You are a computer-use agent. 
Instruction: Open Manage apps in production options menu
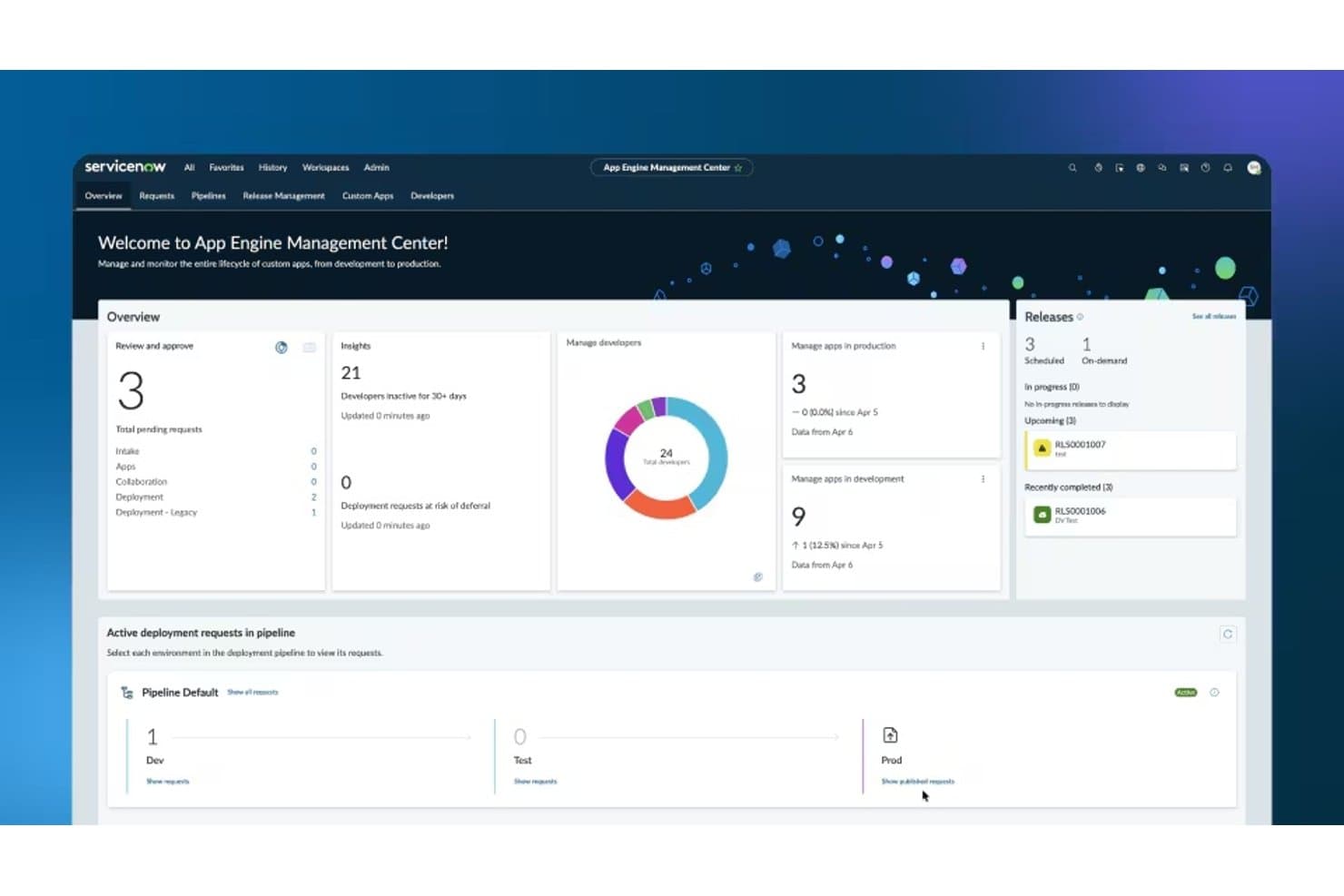coord(983,346)
